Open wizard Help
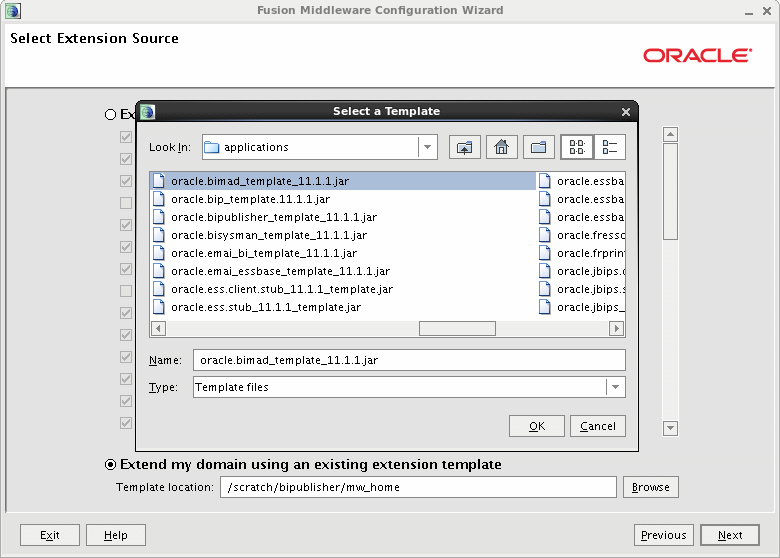 tap(116, 535)
